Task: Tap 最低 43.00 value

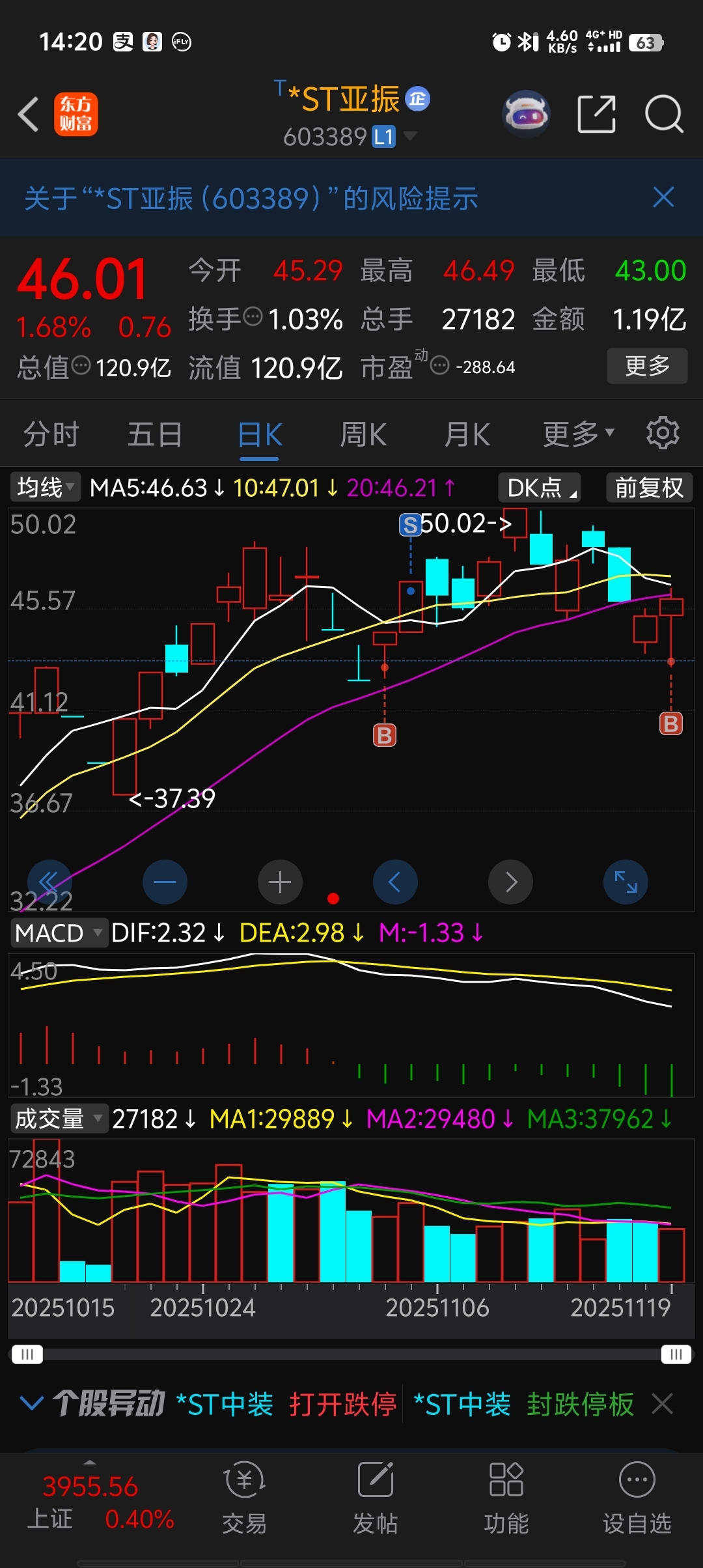Action: (x=650, y=270)
